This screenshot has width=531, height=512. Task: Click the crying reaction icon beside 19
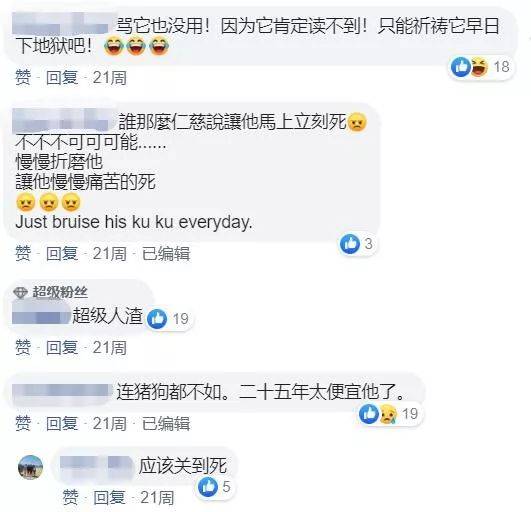[388, 414]
